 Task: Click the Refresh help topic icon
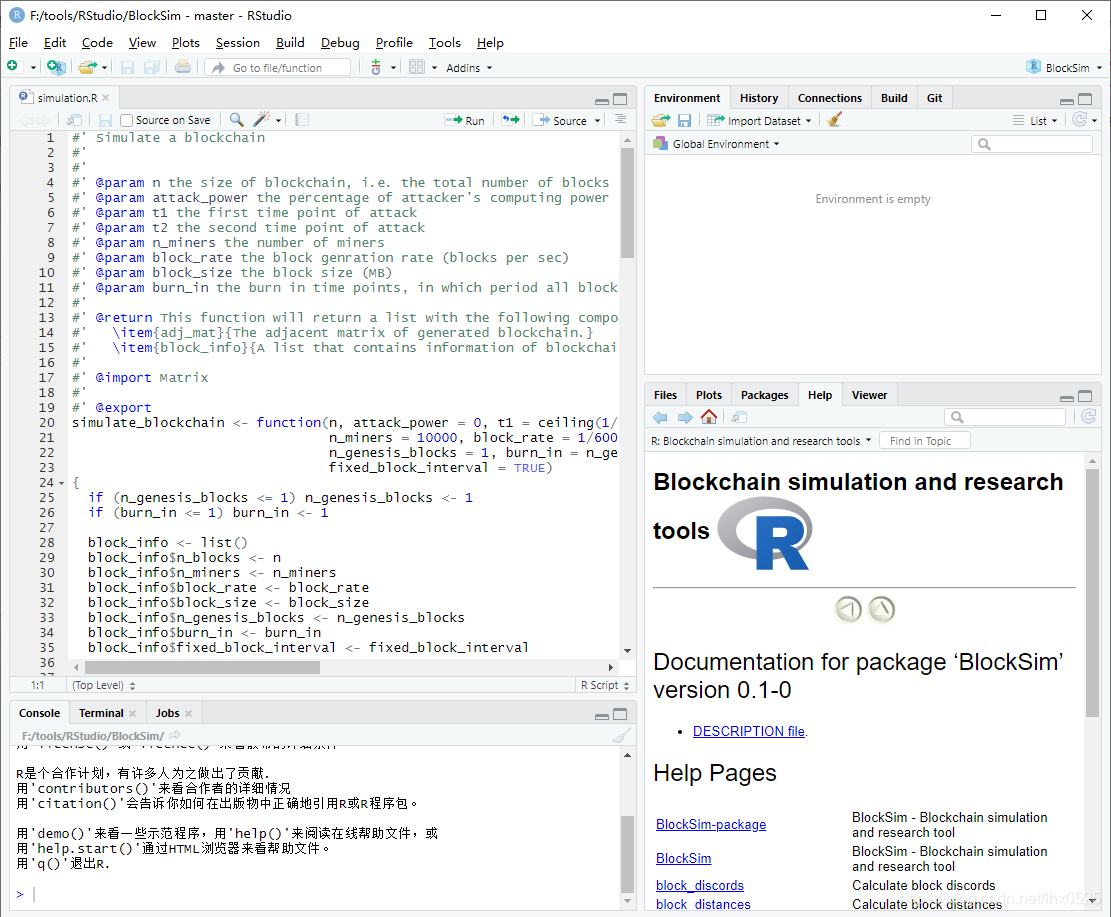click(x=1088, y=416)
